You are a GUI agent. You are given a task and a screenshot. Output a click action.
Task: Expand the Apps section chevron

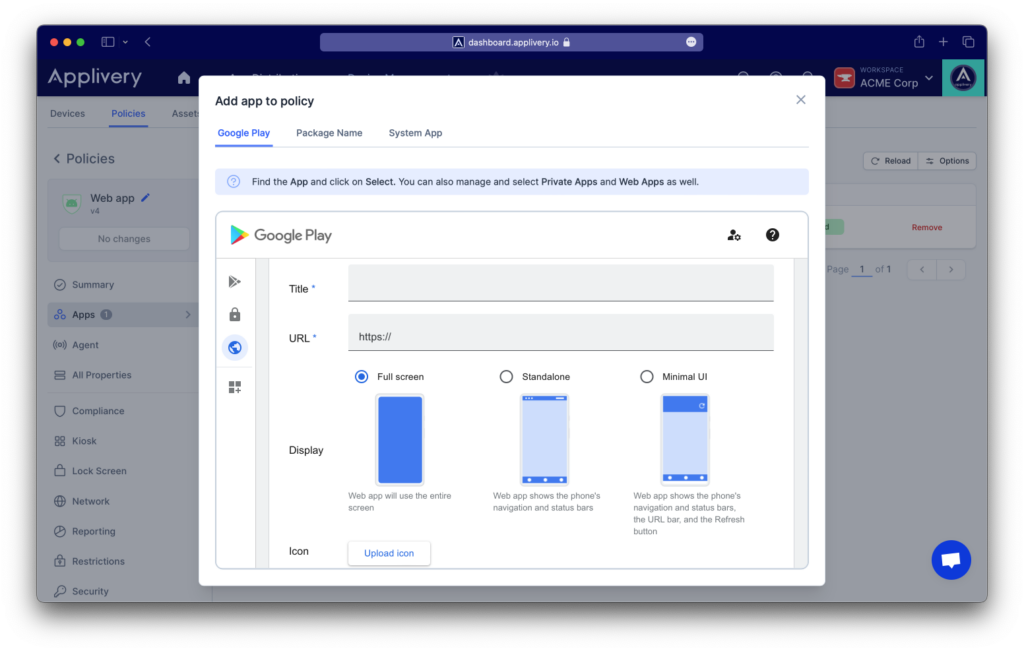187,315
